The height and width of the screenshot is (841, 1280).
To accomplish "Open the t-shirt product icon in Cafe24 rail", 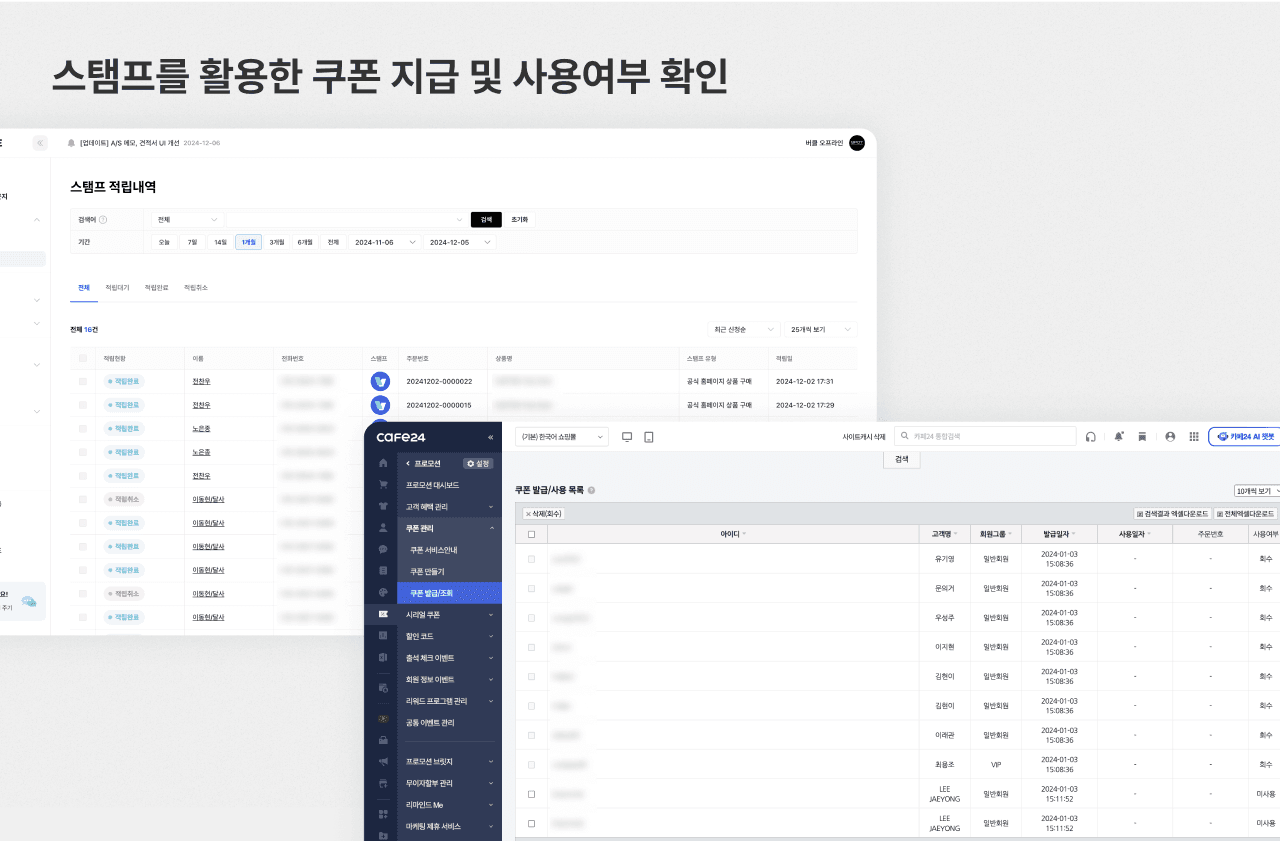I will [383, 506].
